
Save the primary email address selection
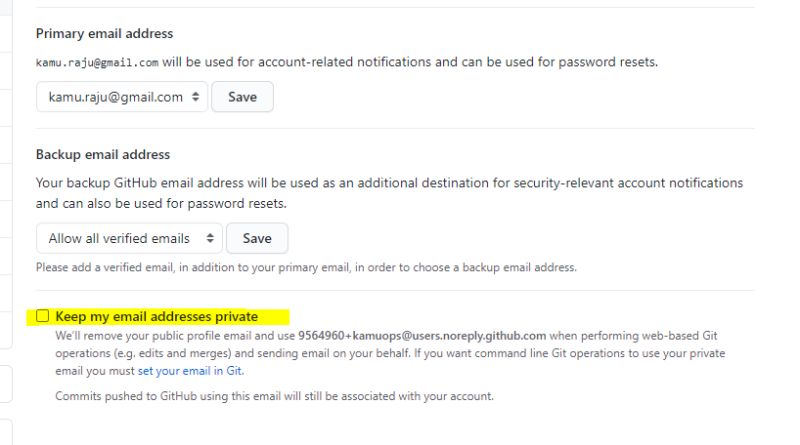[242, 96]
